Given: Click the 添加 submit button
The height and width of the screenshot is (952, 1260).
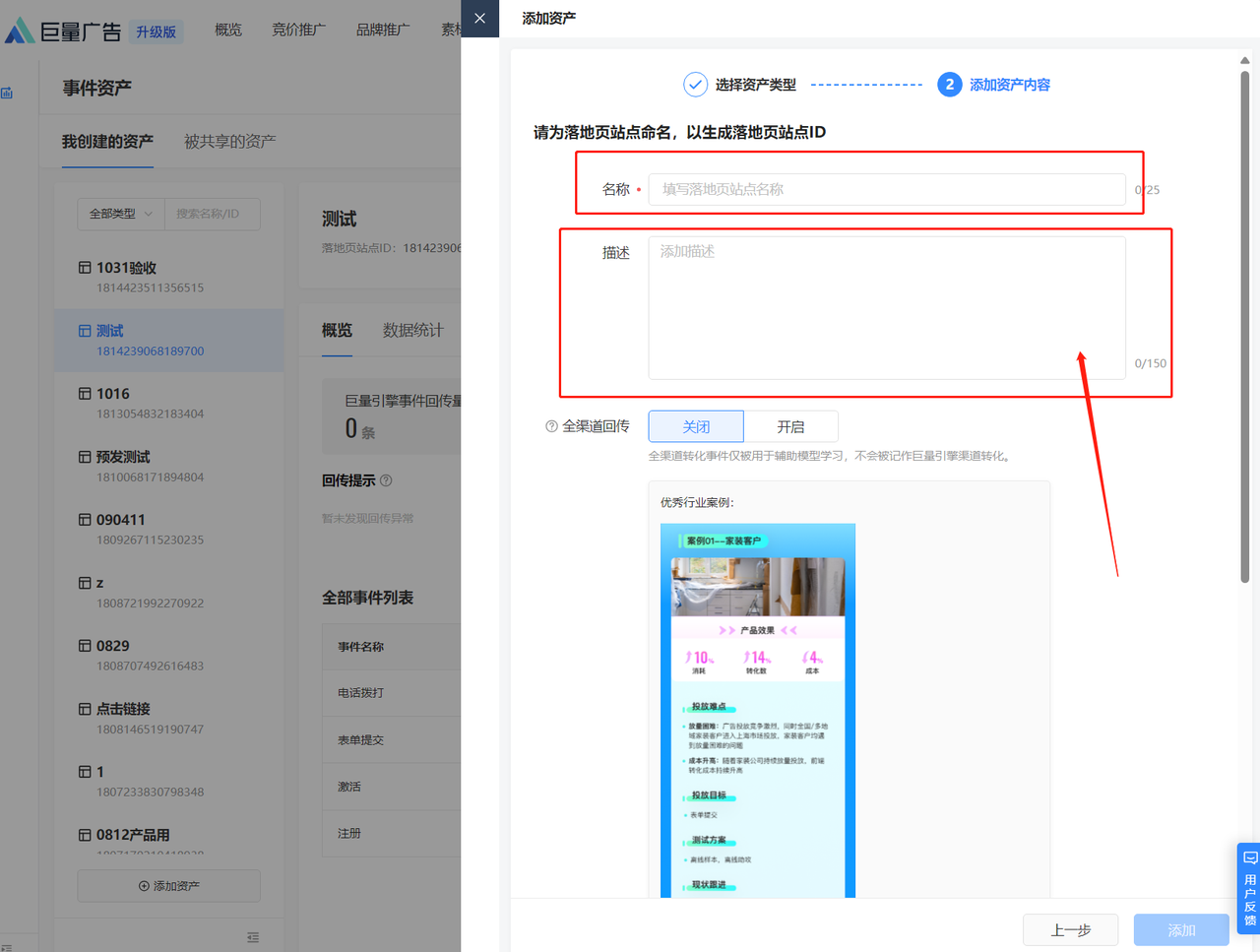Looking at the screenshot, I should [1180, 929].
